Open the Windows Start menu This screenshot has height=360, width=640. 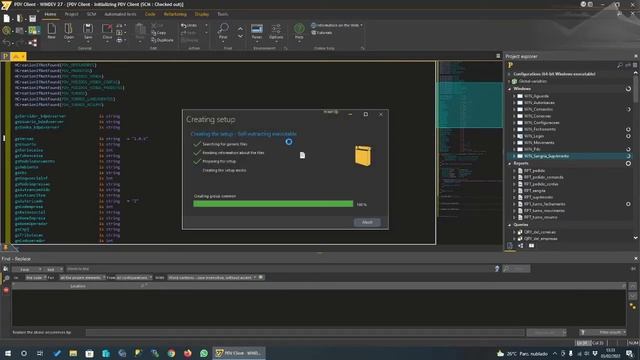coord(8,353)
